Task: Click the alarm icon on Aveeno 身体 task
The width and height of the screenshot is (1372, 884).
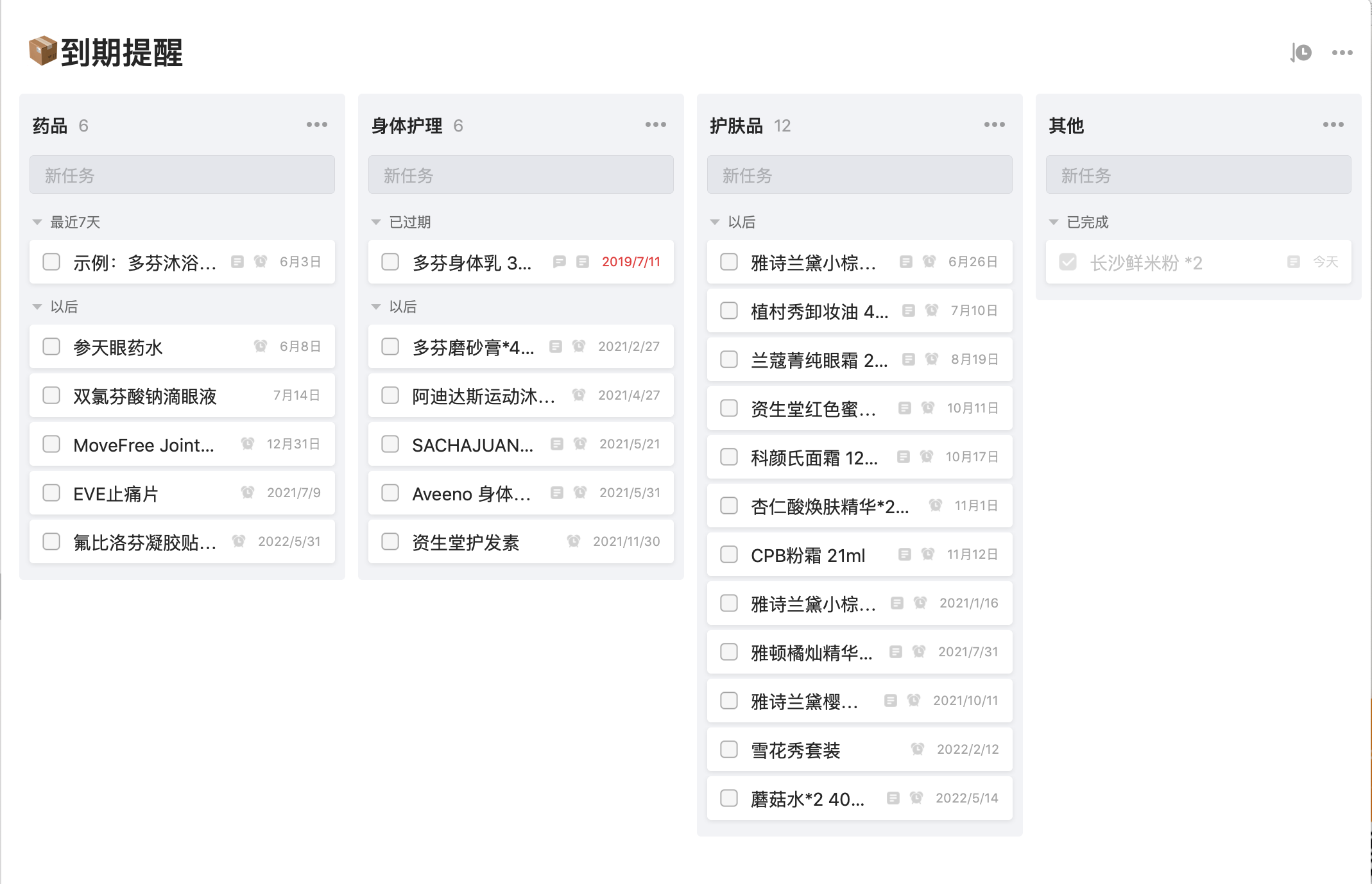Action: coord(580,493)
